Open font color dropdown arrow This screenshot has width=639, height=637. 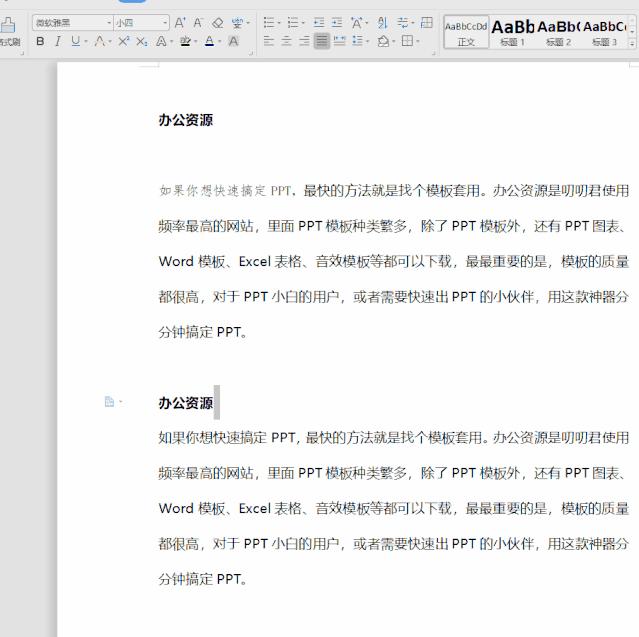tap(219, 42)
